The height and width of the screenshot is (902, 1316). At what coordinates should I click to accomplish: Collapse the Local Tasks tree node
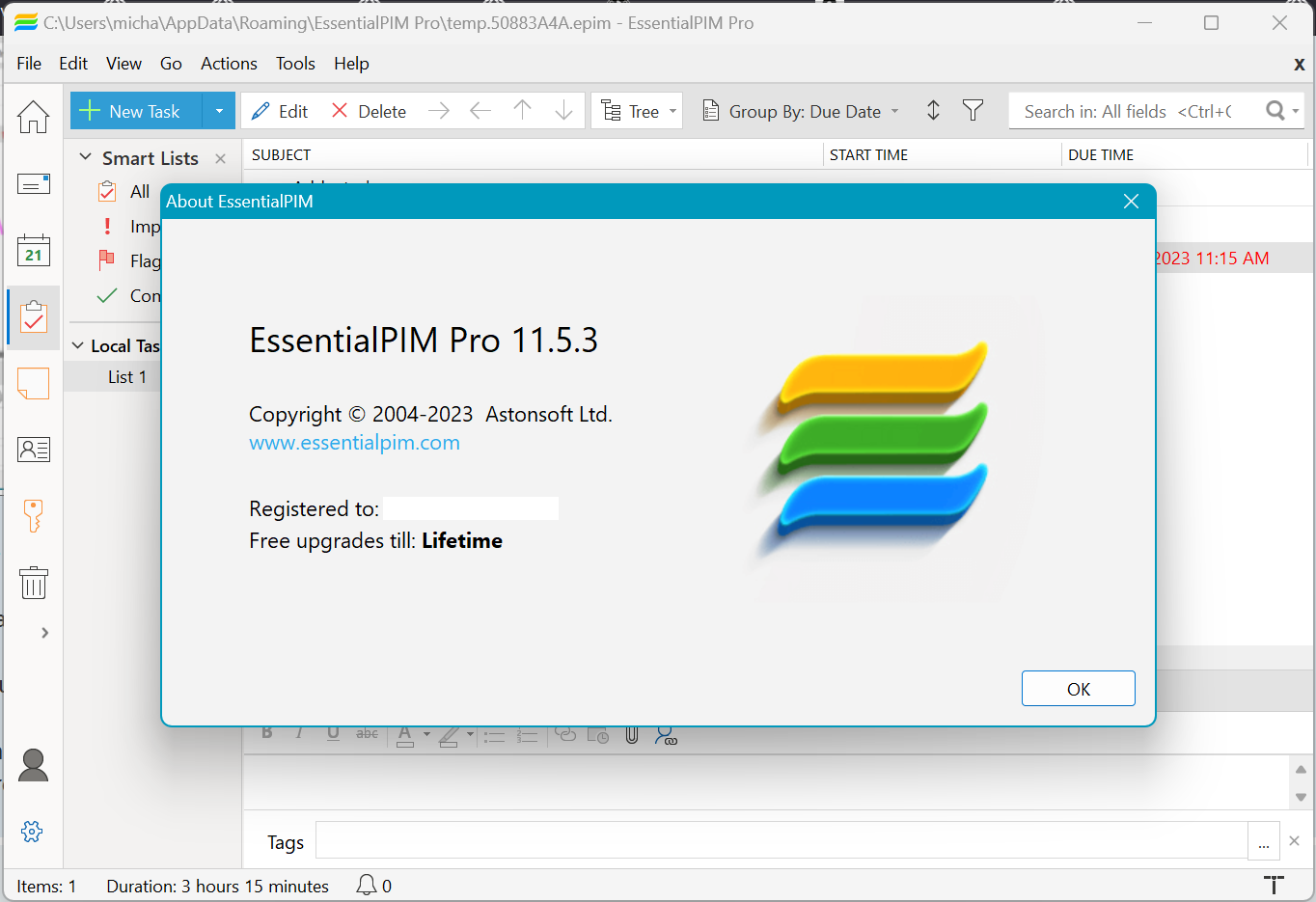[x=78, y=345]
